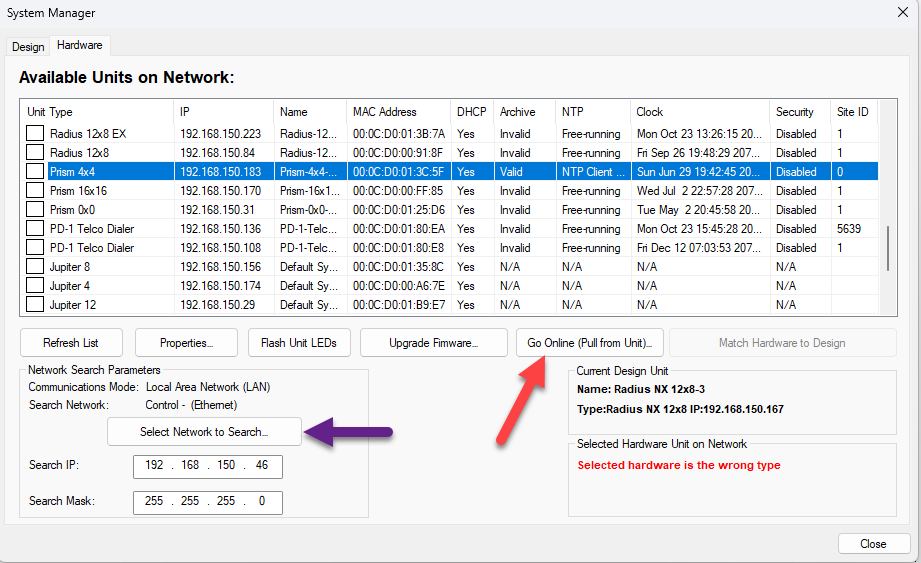Switch to the Design tab
Viewport: 921px width, 563px height.
[28, 47]
